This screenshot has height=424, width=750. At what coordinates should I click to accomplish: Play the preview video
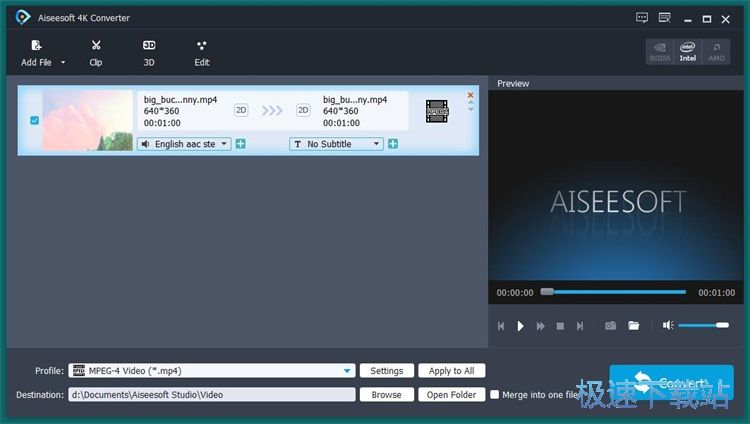520,326
